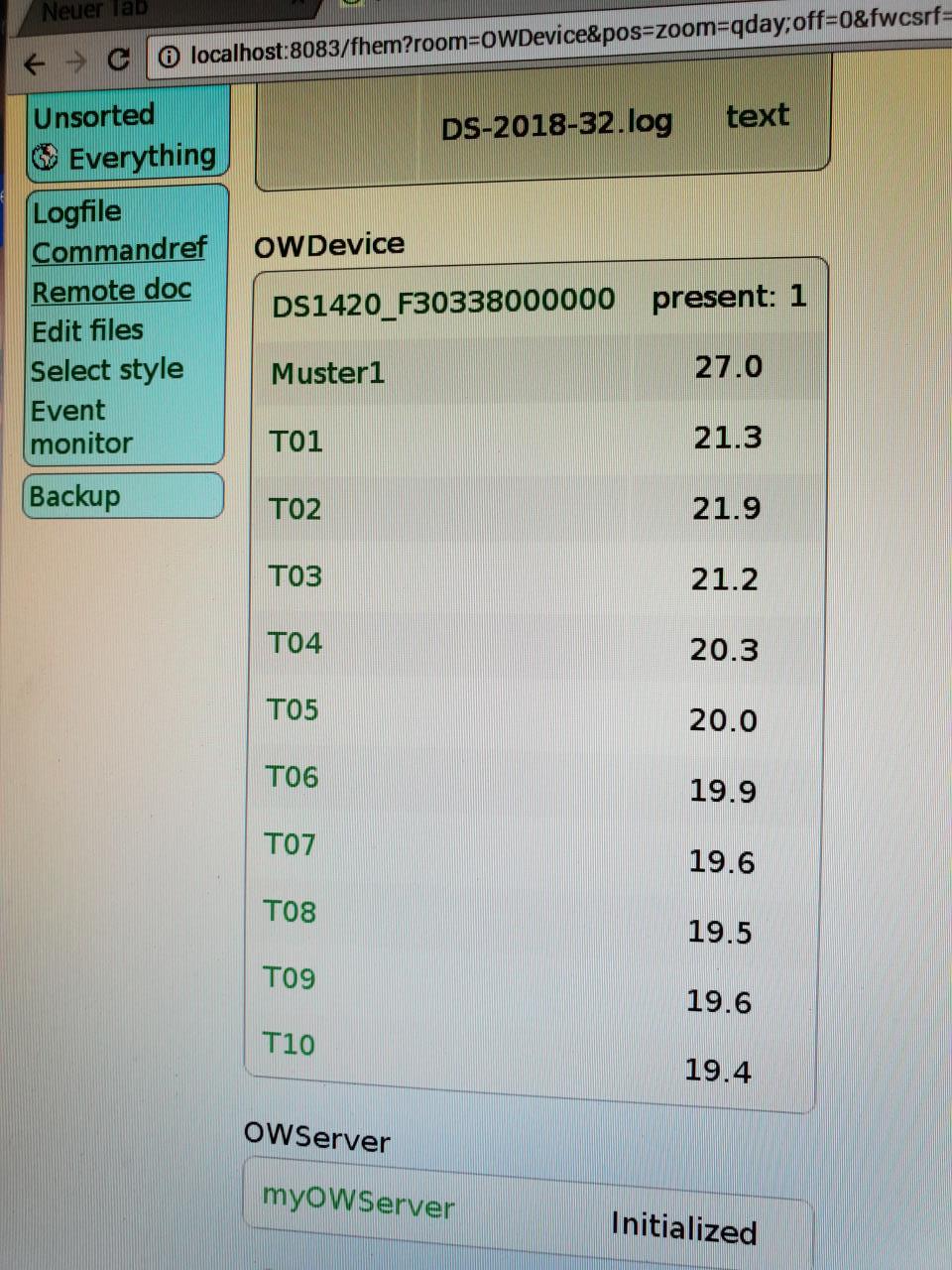This screenshot has height=1270, width=952.
Task: Open the T09 sensor device
Action: (289, 978)
